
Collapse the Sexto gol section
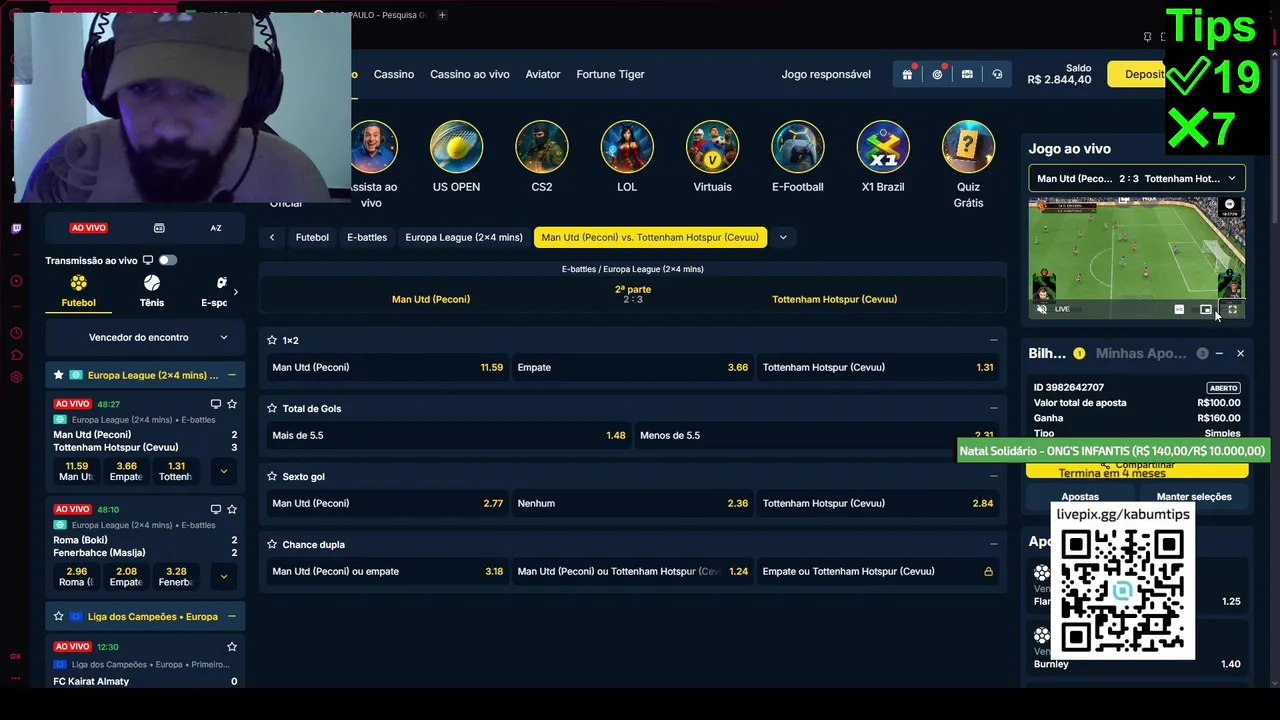point(993,476)
